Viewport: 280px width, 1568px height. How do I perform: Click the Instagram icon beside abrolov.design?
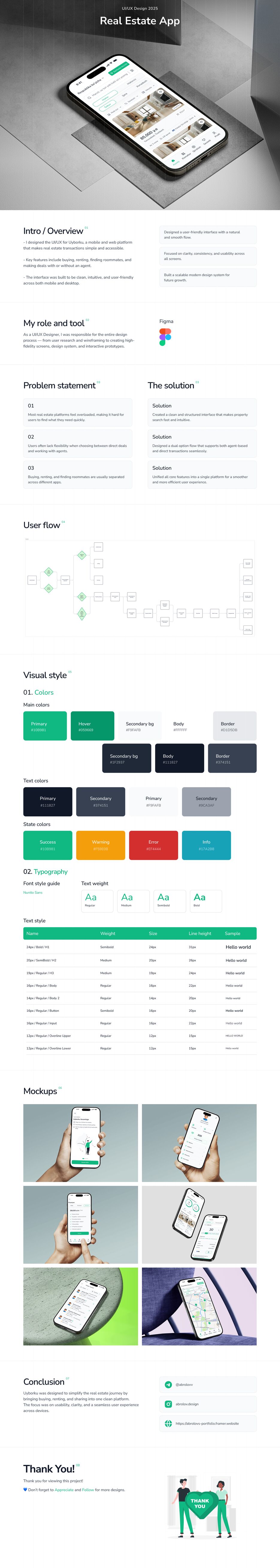[169, 1404]
